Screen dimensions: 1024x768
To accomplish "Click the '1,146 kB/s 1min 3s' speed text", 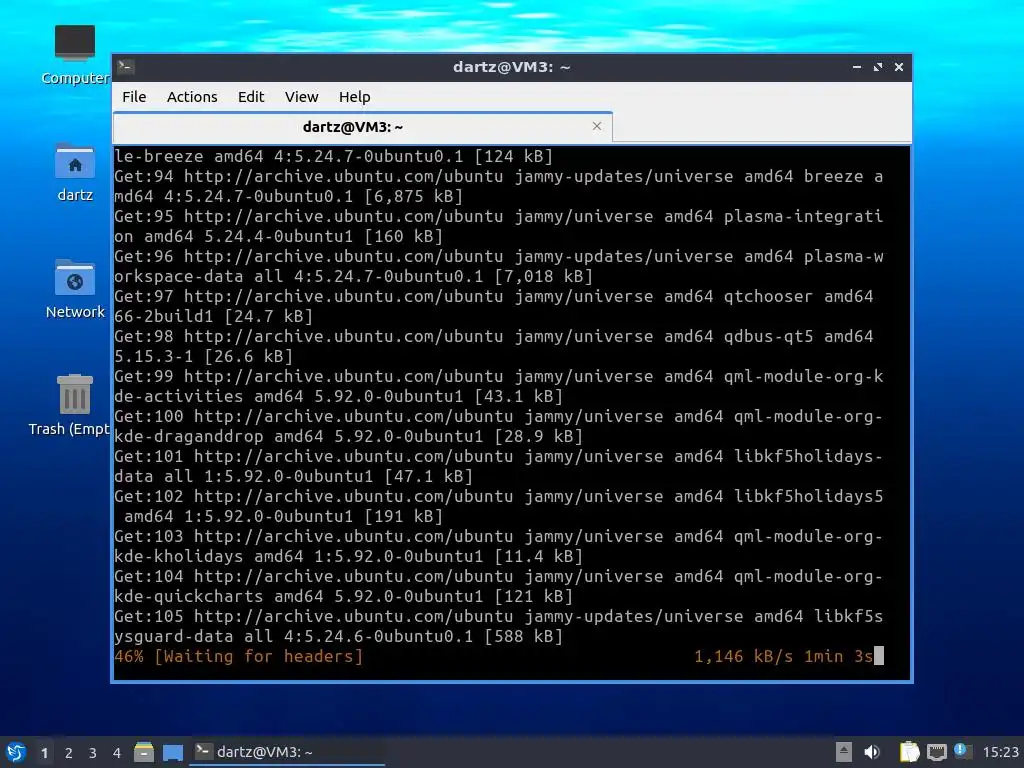I will coord(783,656).
